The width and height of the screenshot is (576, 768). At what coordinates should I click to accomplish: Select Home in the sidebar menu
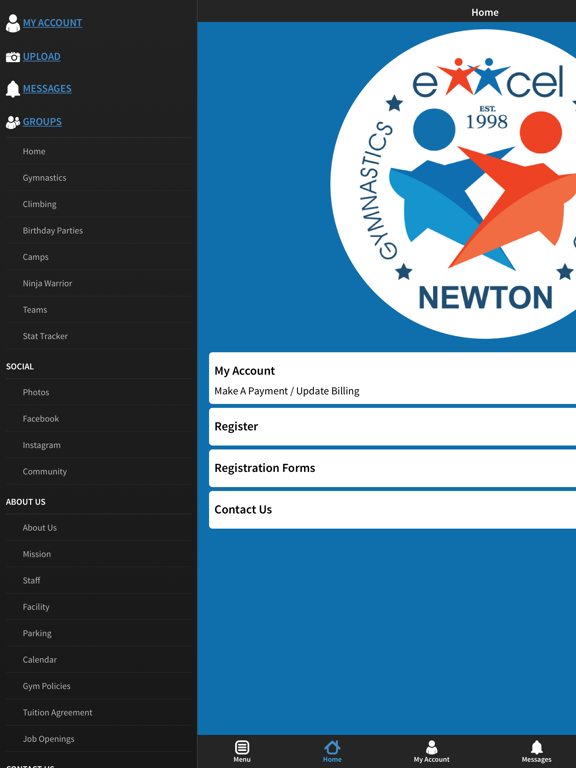(98, 151)
